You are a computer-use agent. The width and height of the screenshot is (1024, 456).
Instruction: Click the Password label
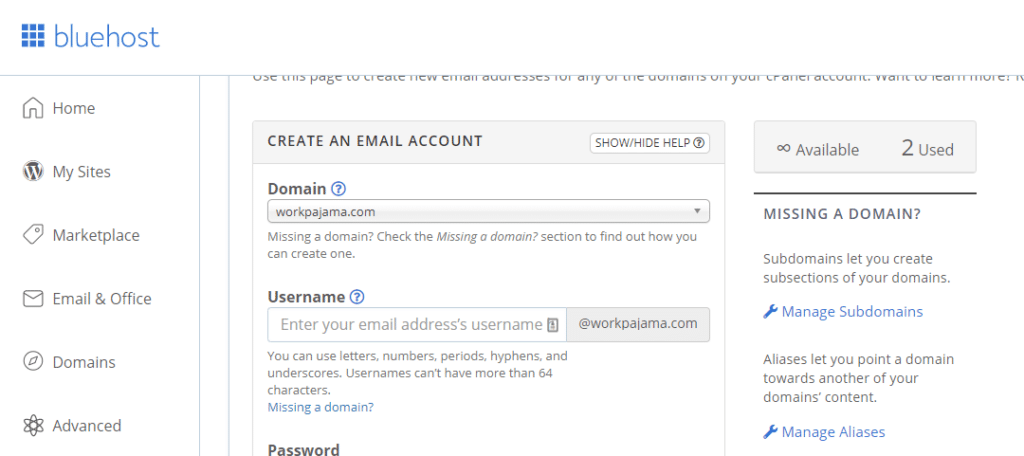304,449
